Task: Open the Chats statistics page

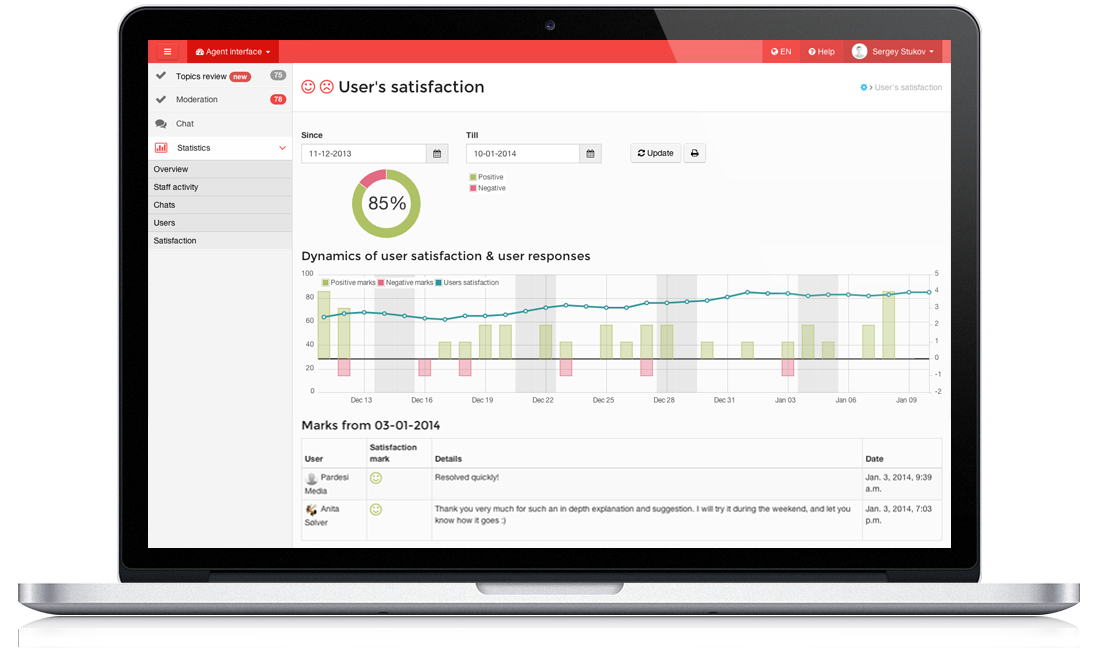Action: point(220,205)
